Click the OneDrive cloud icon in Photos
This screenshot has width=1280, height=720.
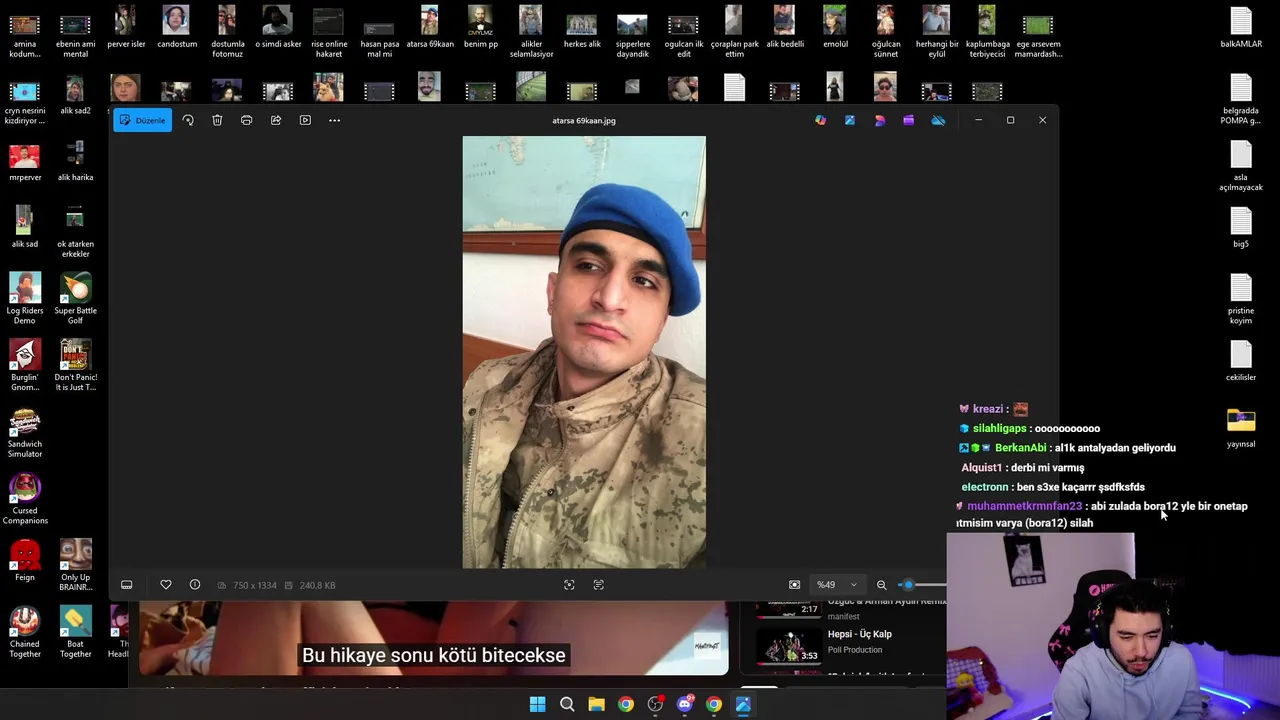pos(938,120)
